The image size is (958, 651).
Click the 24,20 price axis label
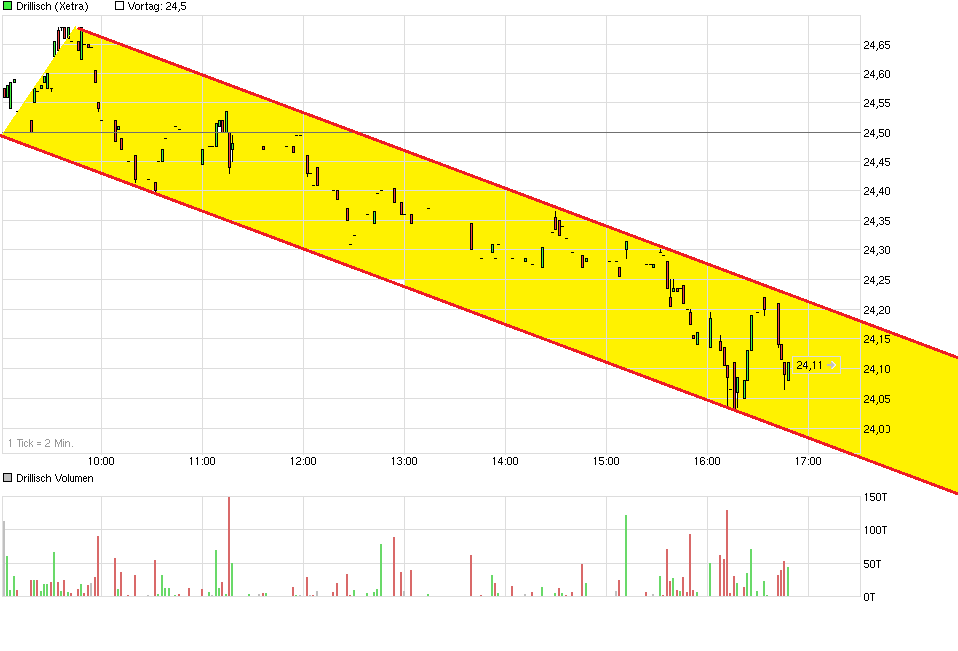click(876, 310)
